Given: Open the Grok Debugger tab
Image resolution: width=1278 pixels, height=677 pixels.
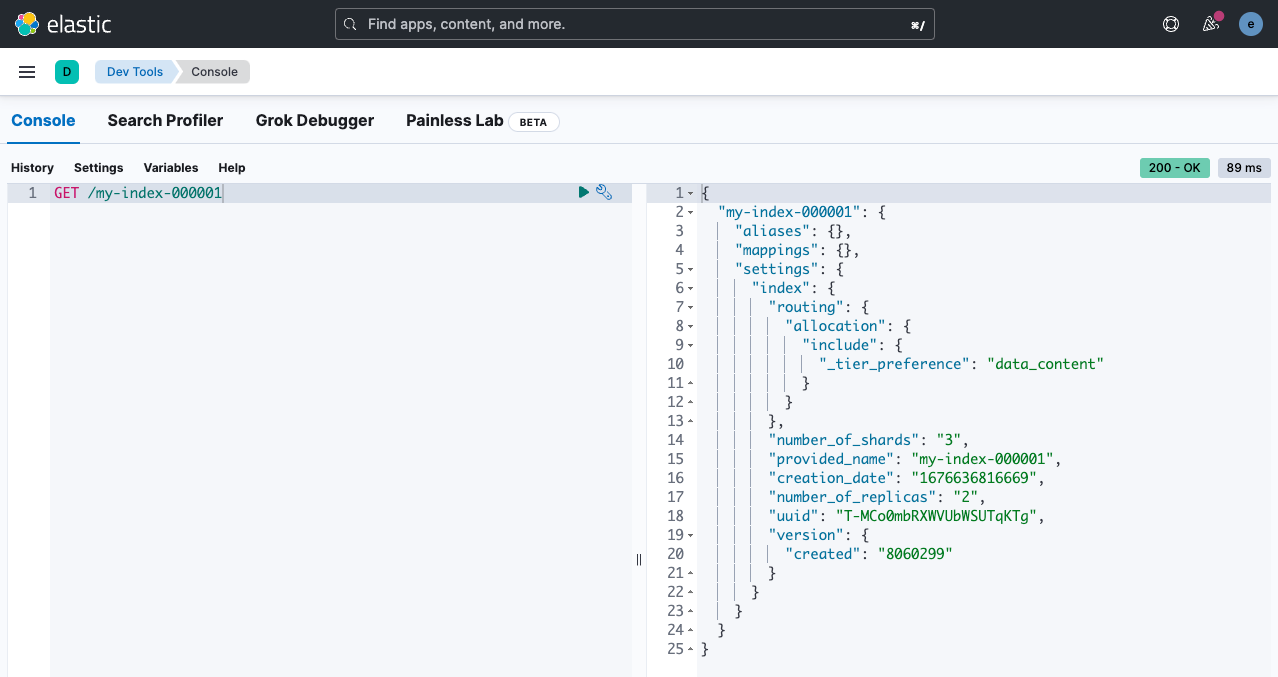Looking at the screenshot, I should coord(315,120).
